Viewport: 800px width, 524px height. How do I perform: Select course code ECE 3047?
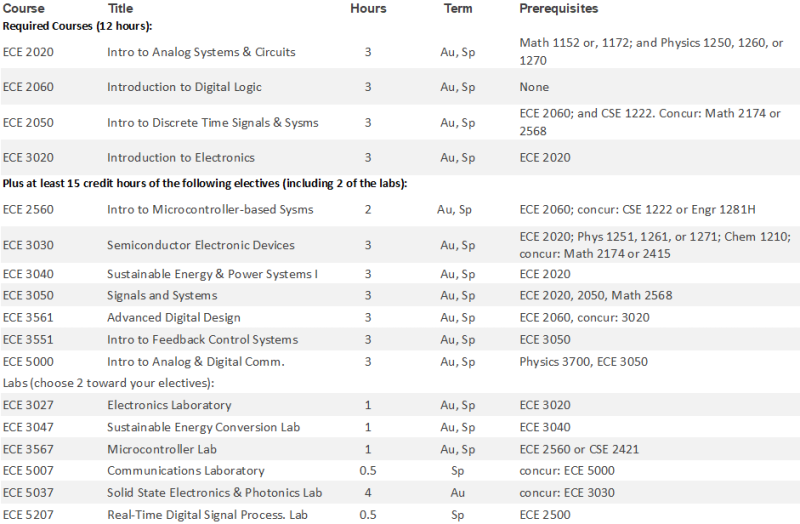(x=28, y=427)
